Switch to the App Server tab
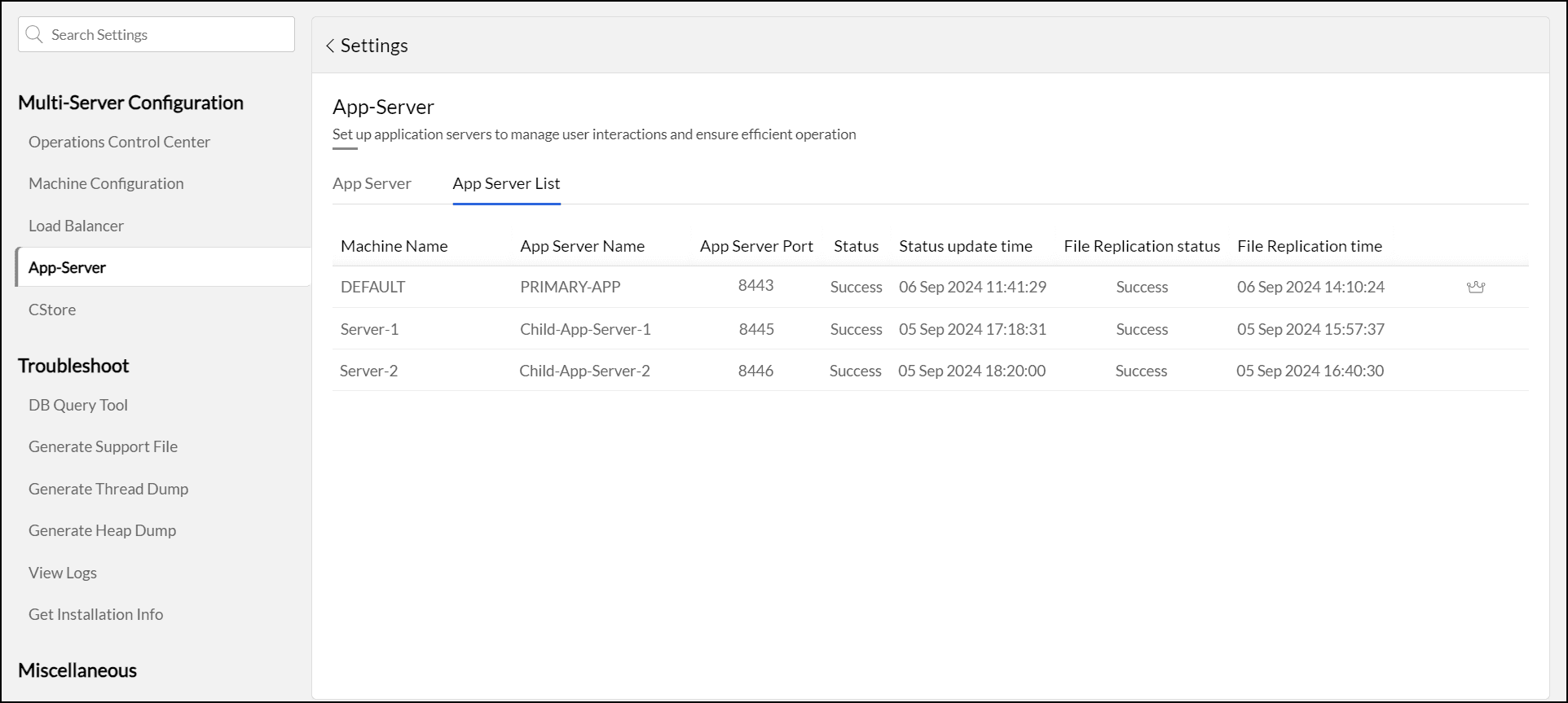The height and width of the screenshot is (703, 1568). click(x=372, y=183)
